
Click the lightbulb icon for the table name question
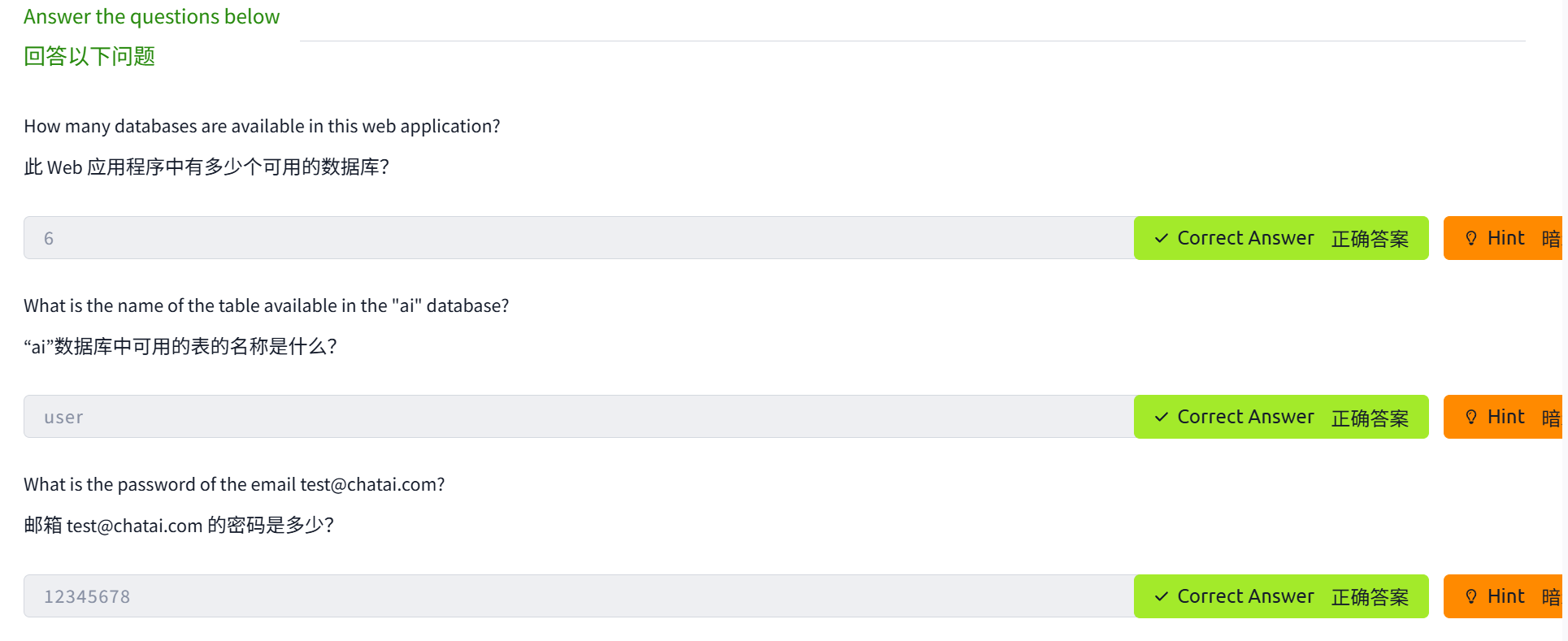(x=1470, y=417)
